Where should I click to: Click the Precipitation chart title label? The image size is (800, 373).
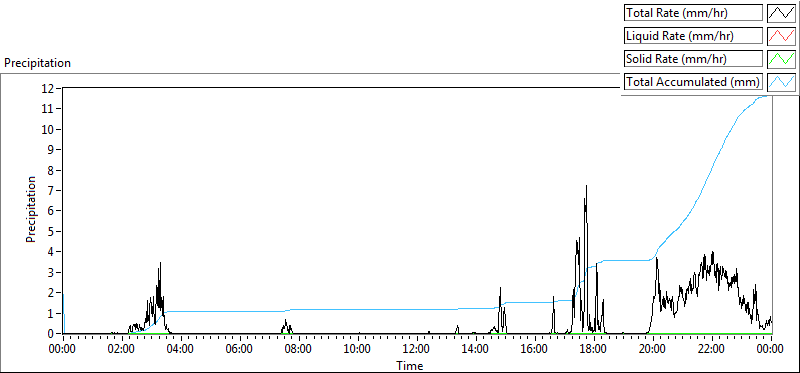[37, 63]
